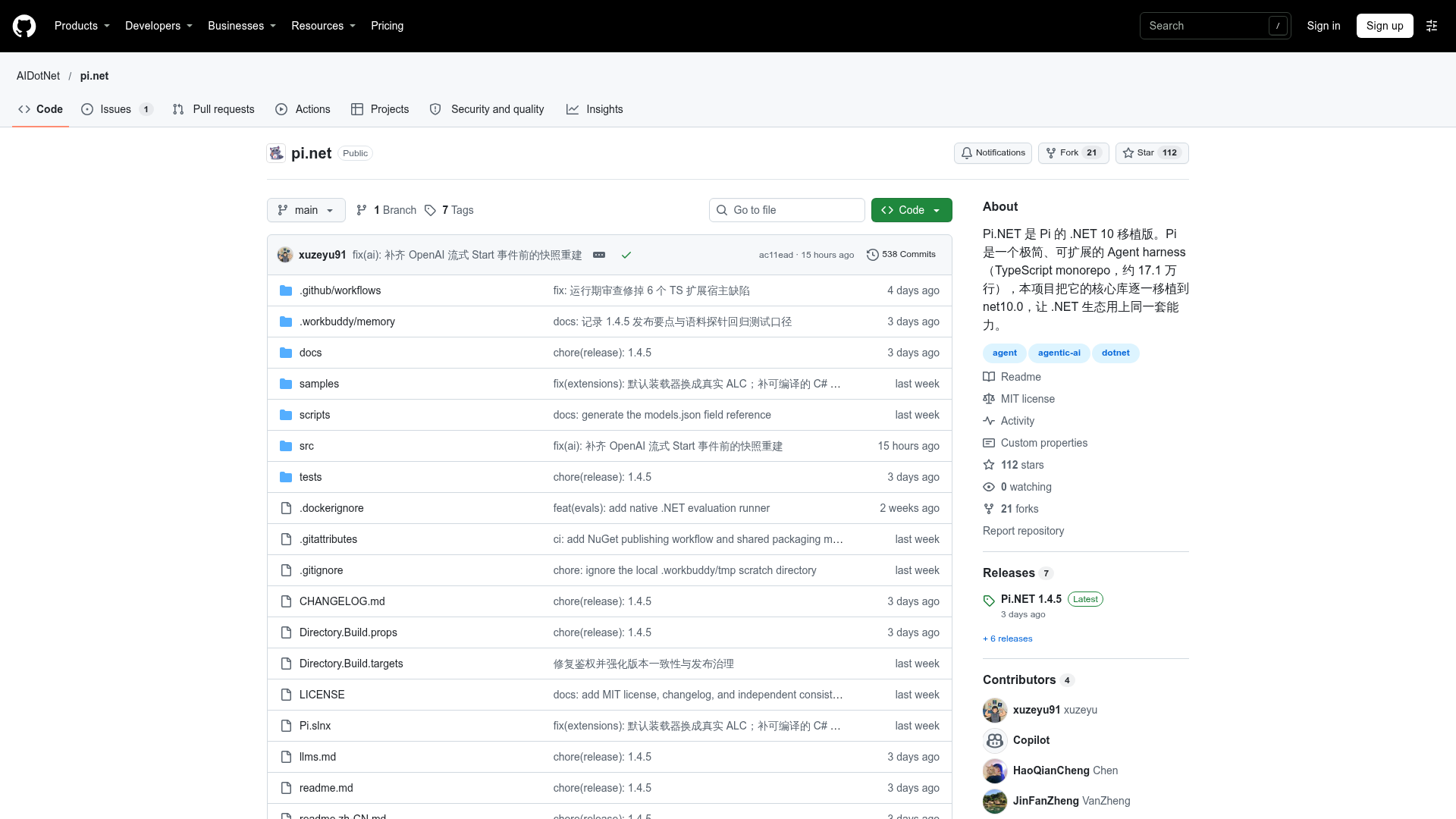Click the top Search field
Image resolution: width=1456 pixels, height=819 pixels.
1215,26
